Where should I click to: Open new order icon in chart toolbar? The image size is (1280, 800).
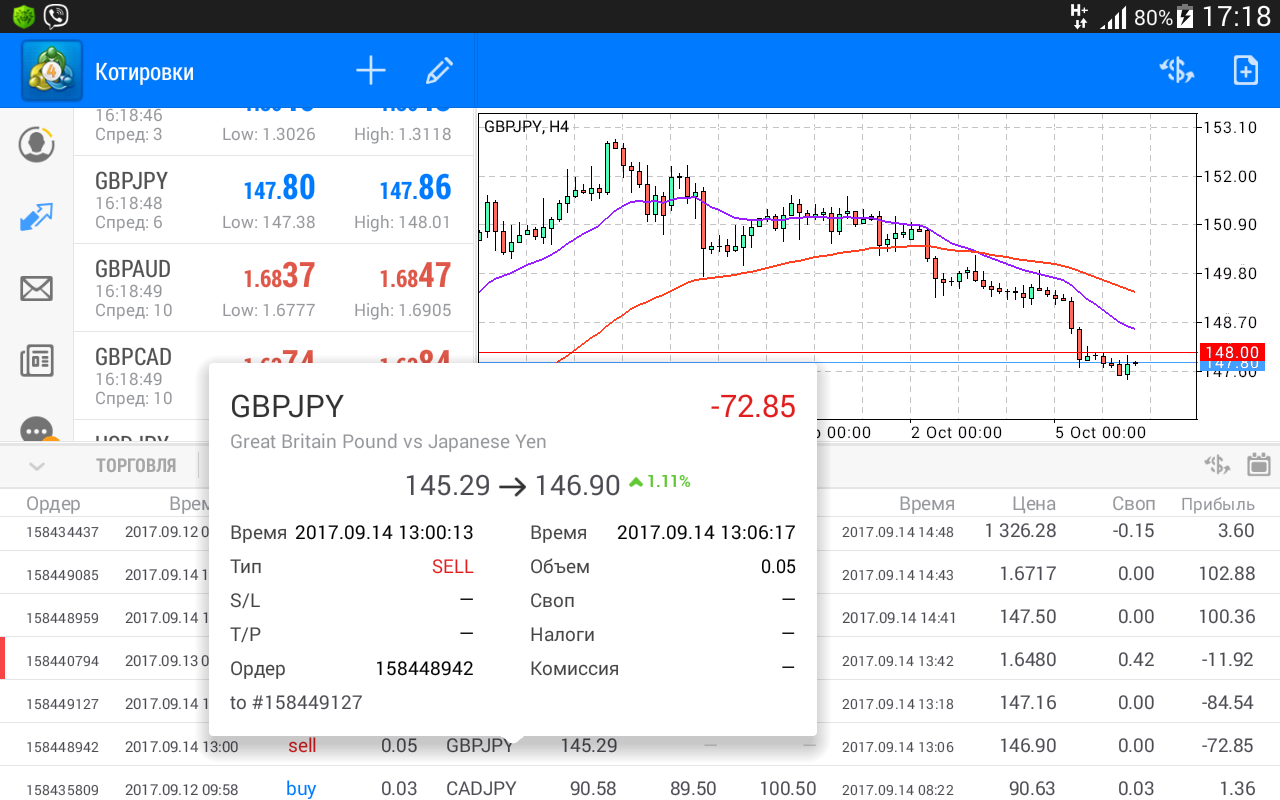(x=1178, y=71)
